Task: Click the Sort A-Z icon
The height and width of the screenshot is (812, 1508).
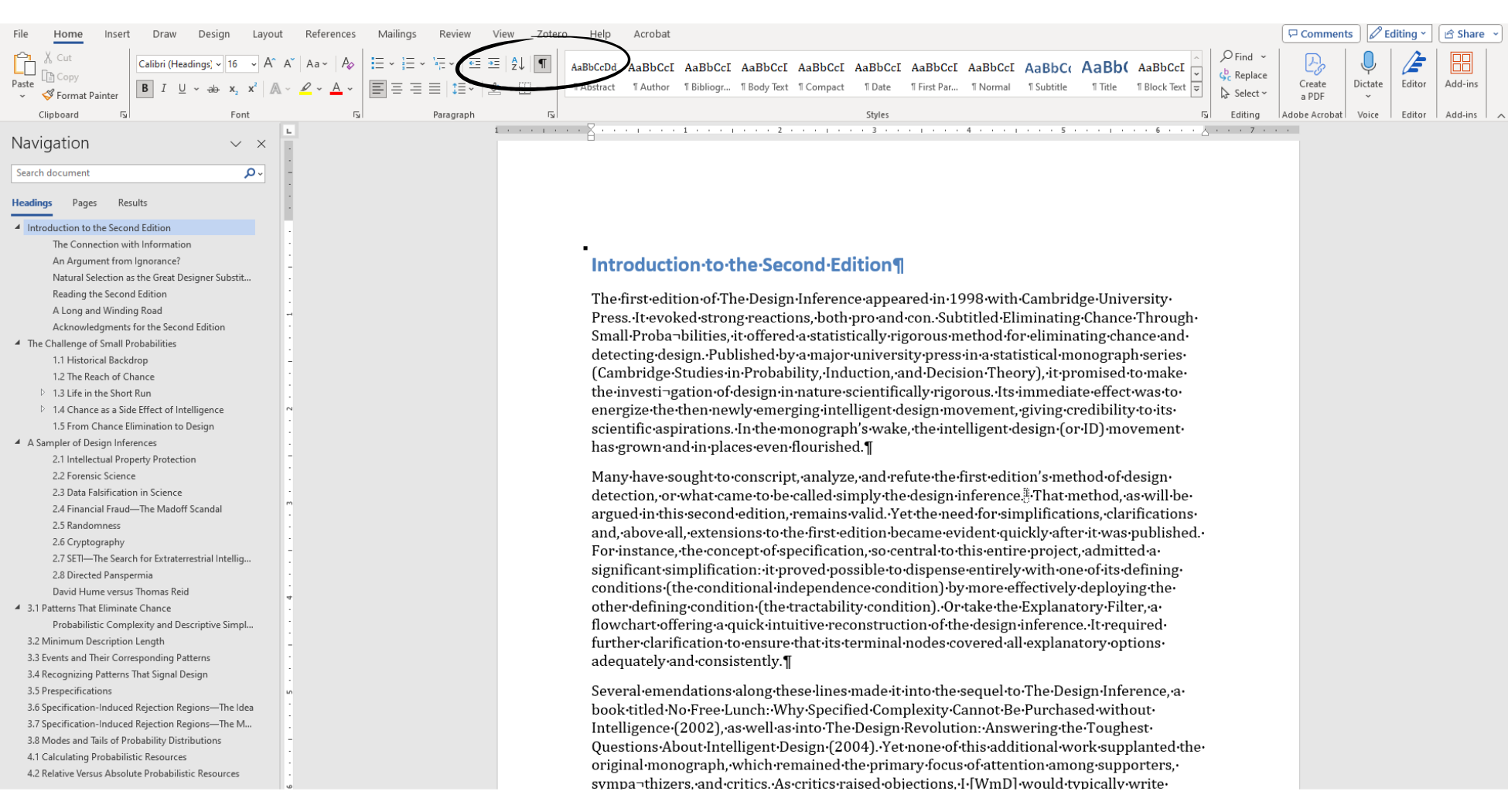Action: [x=518, y=64]
